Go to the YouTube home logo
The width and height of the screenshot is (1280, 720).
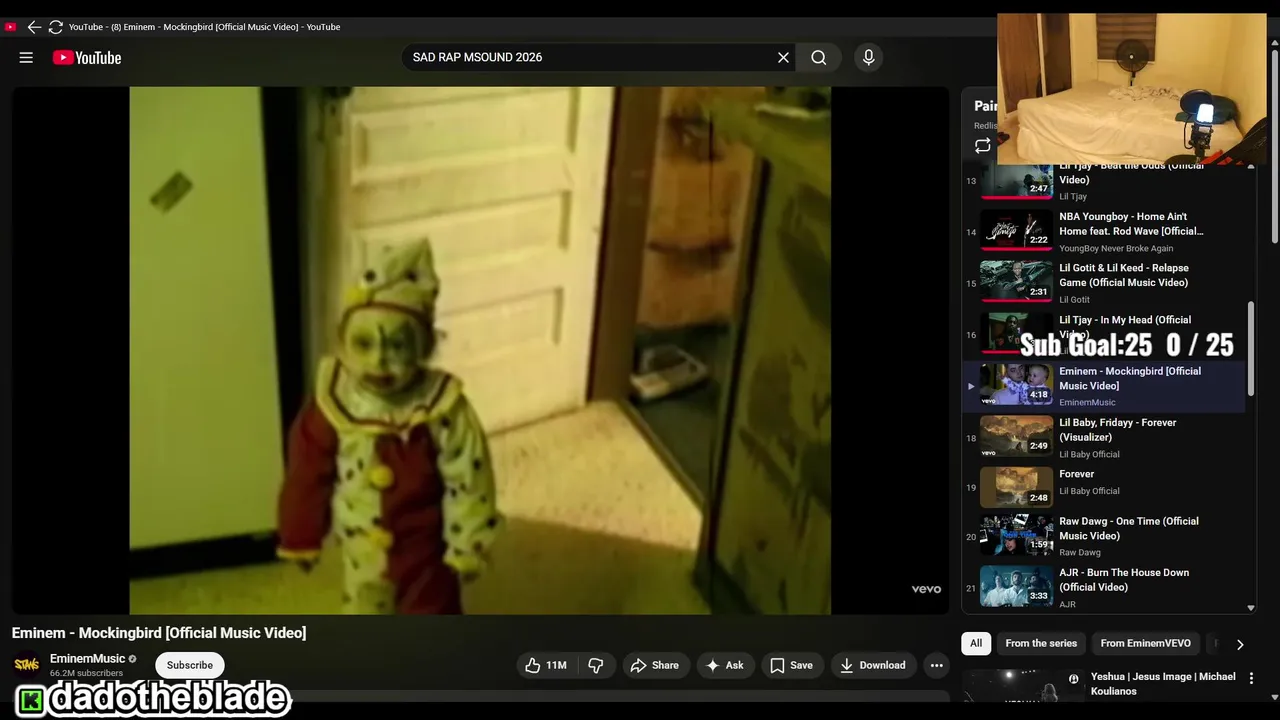(87, 58)
